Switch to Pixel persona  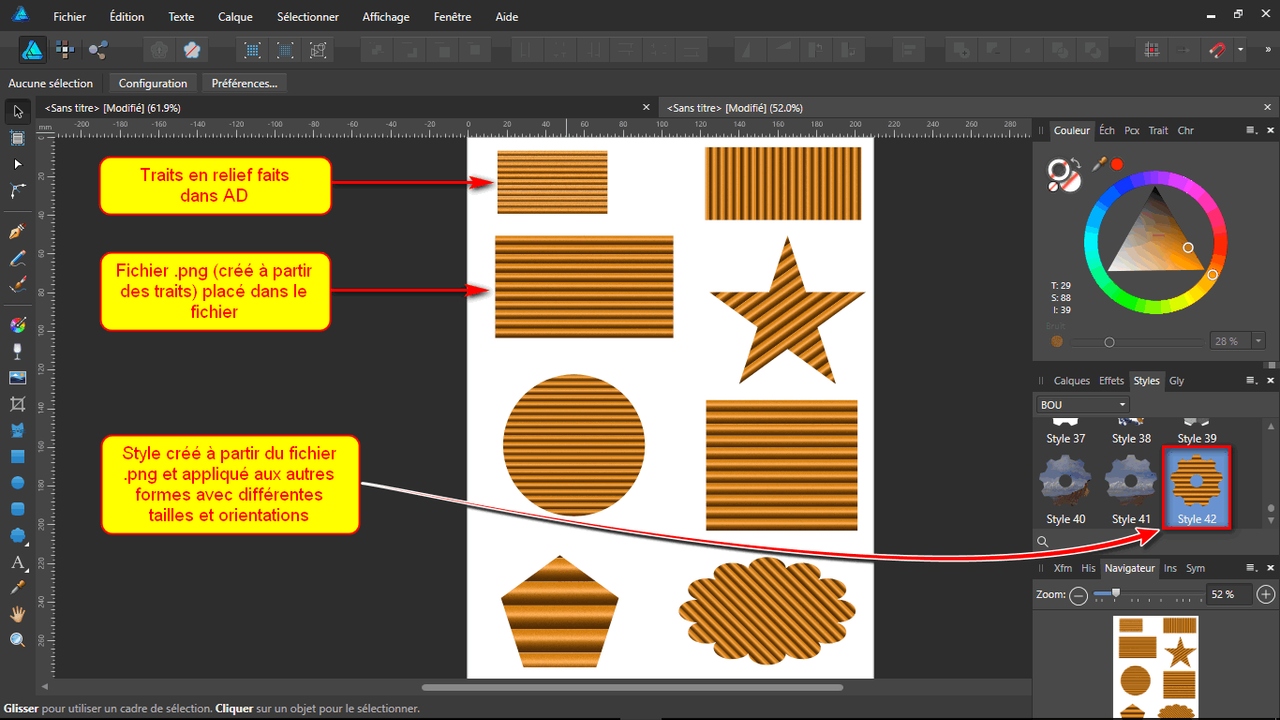click(65, 49)
